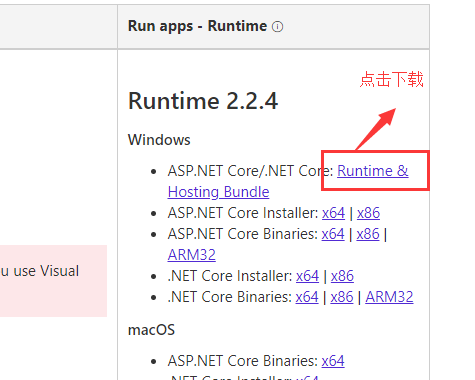Download ASP.NET Core Binaries ARM32

tap(192, 255)
